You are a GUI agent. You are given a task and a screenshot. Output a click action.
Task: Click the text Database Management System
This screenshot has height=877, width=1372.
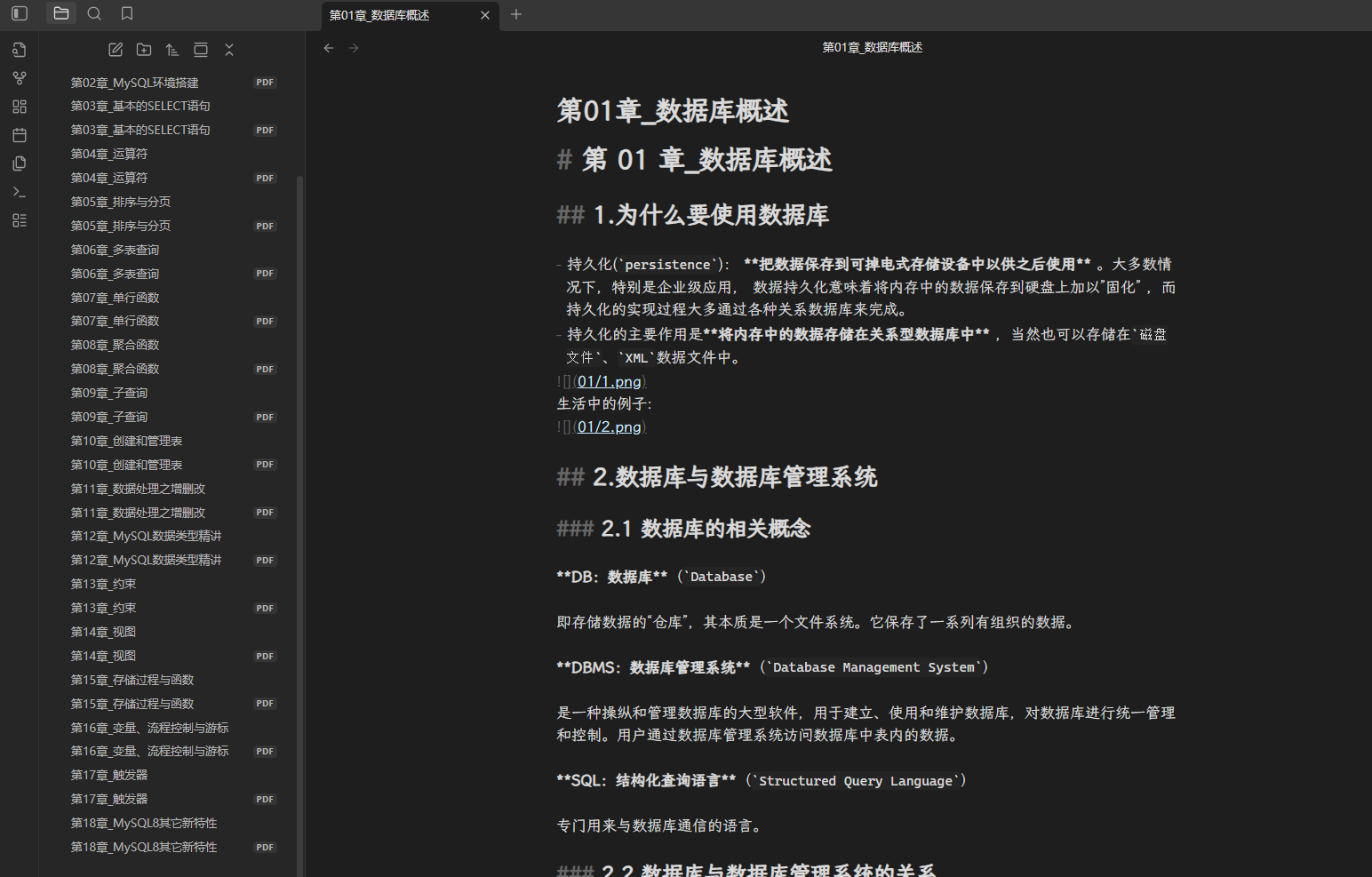point(875,667)
